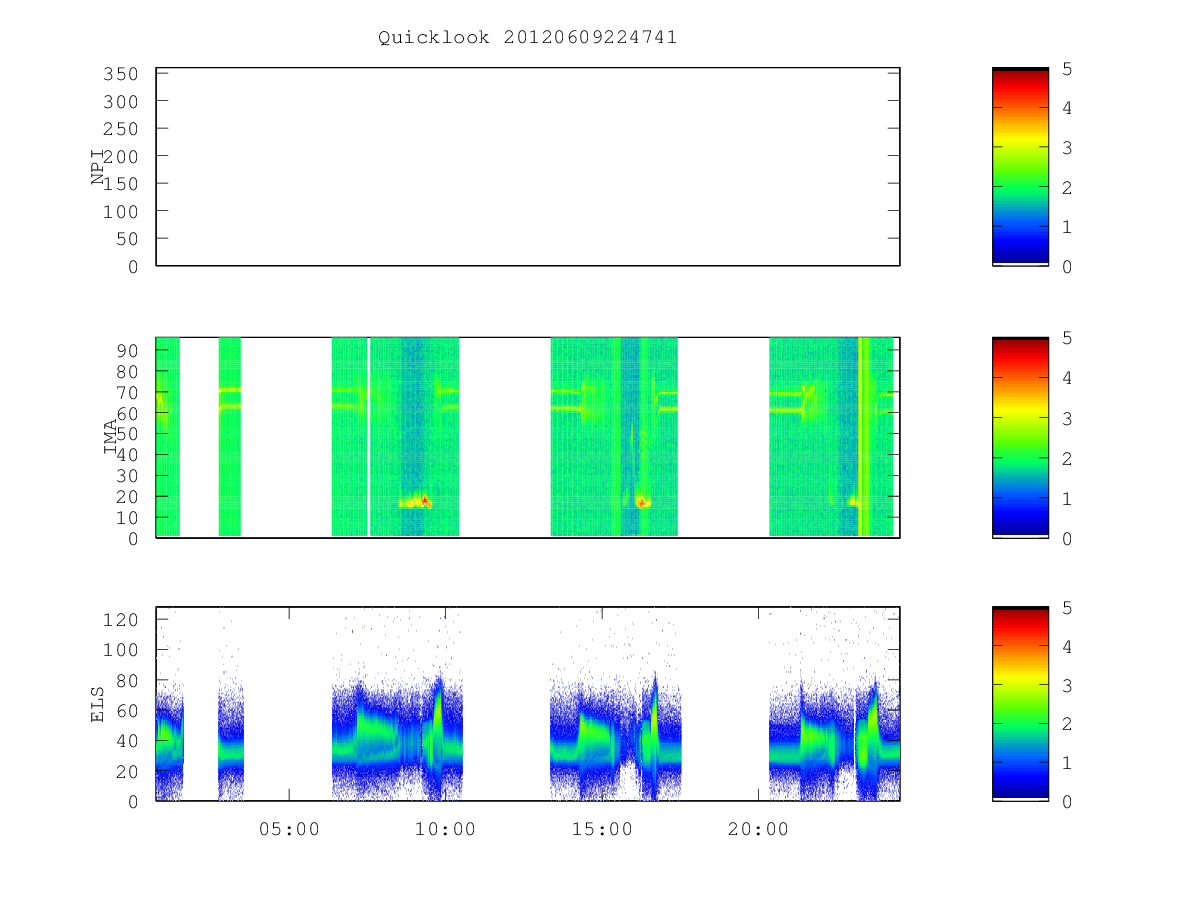Click the 10:00 time axis label
This screenshot has width=1200, height=900.
coord(445,829)
